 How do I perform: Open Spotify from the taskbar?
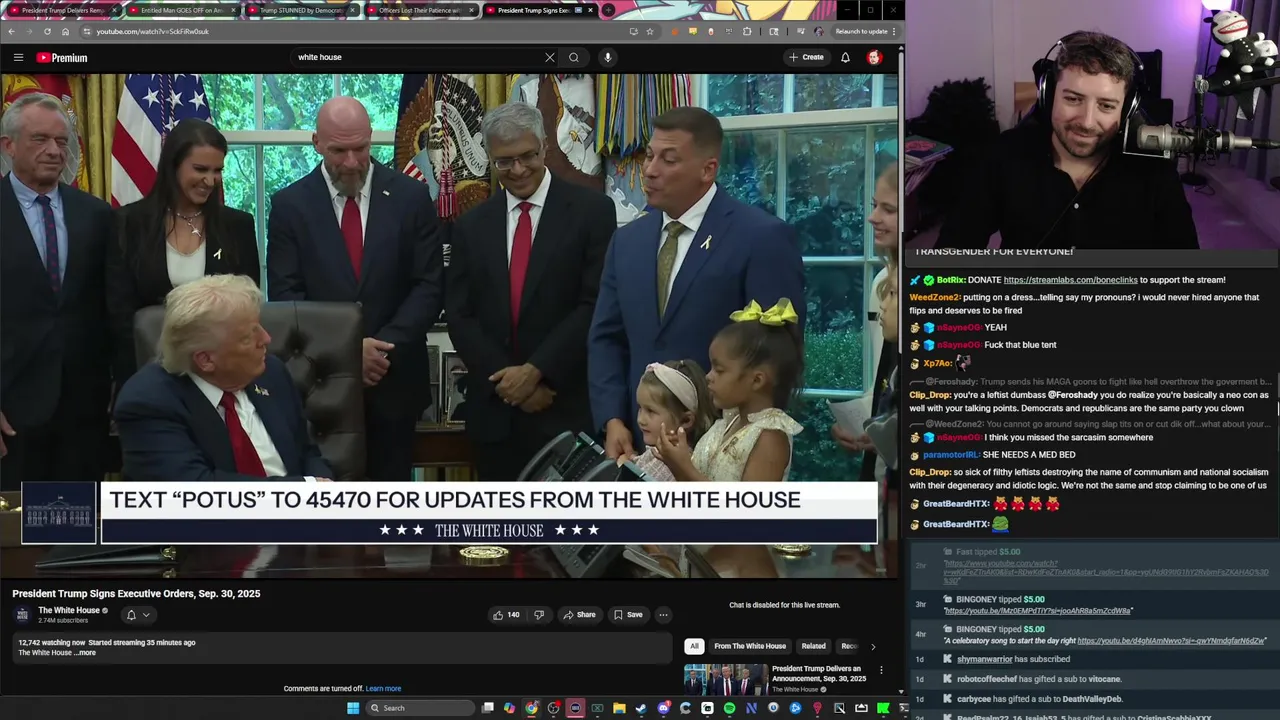pyautogui.click(x=729, y=708)
